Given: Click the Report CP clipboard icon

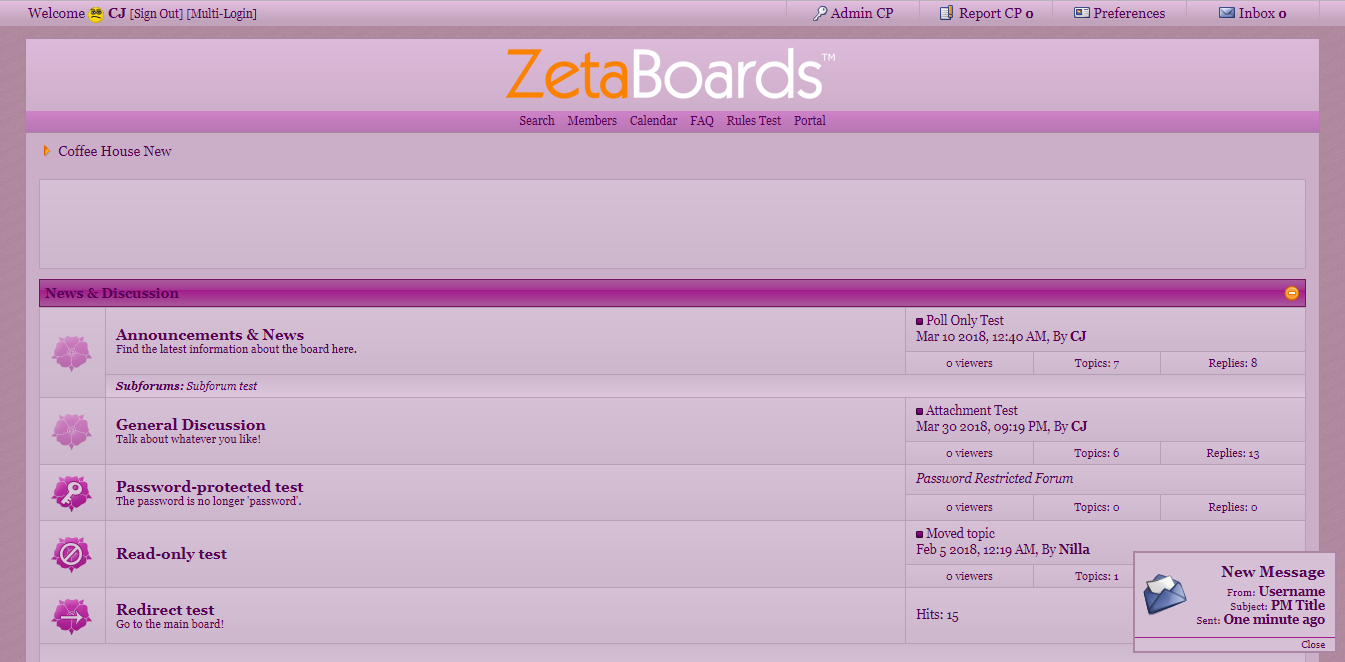Looking at the screenshot, I should point(947,13).
